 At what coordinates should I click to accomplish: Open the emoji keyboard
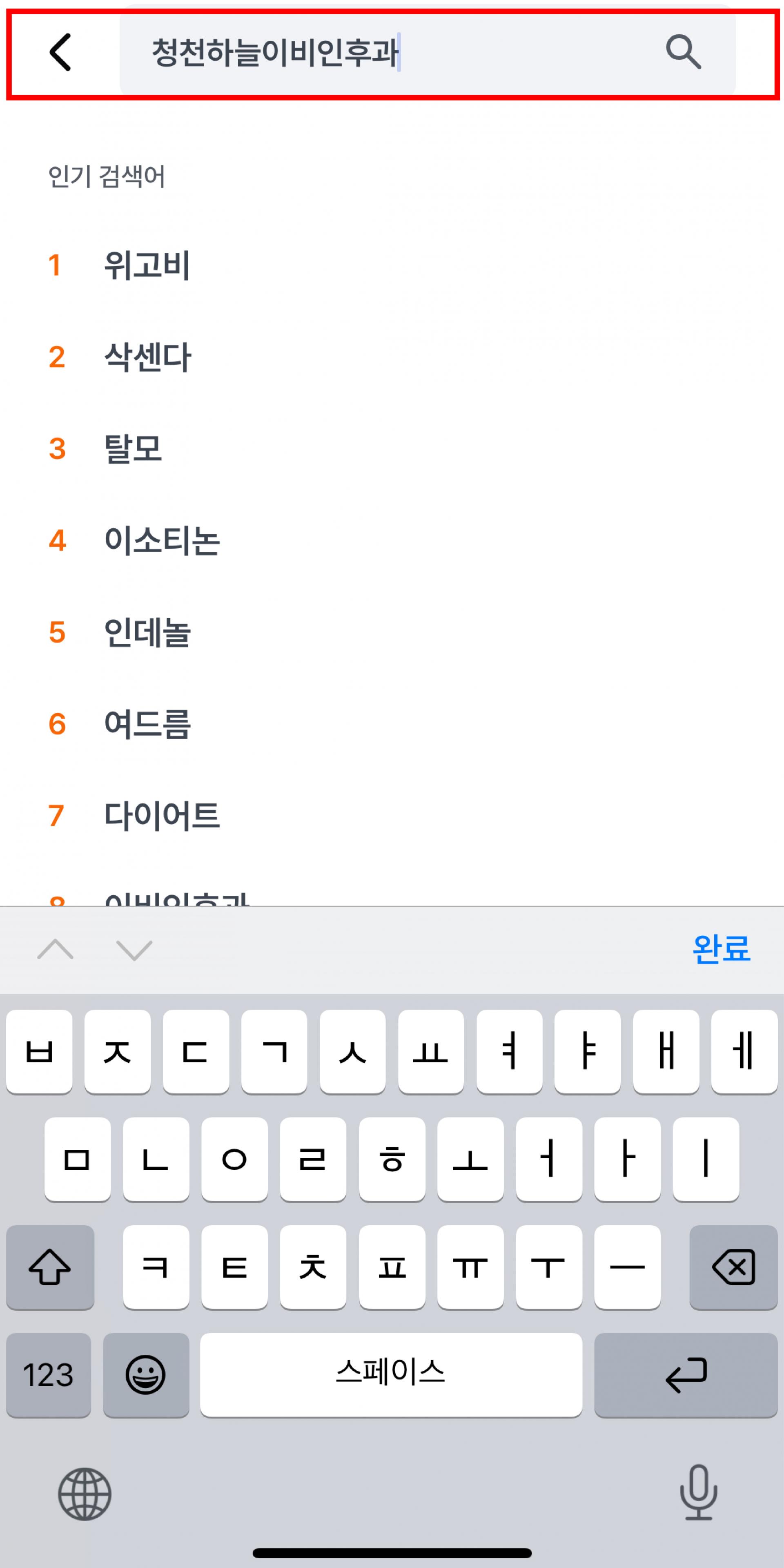145,1375
